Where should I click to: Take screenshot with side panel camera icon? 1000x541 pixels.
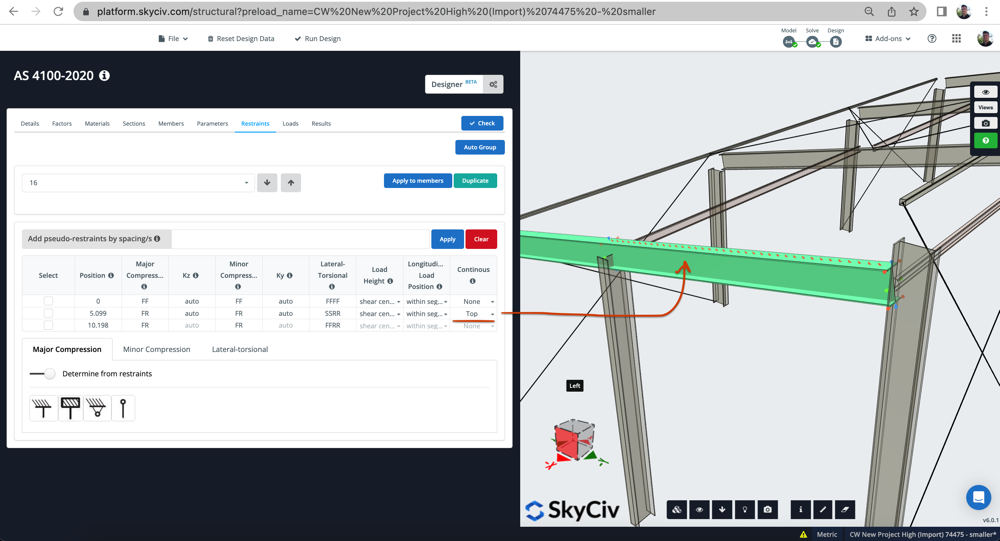pos(985,123)
